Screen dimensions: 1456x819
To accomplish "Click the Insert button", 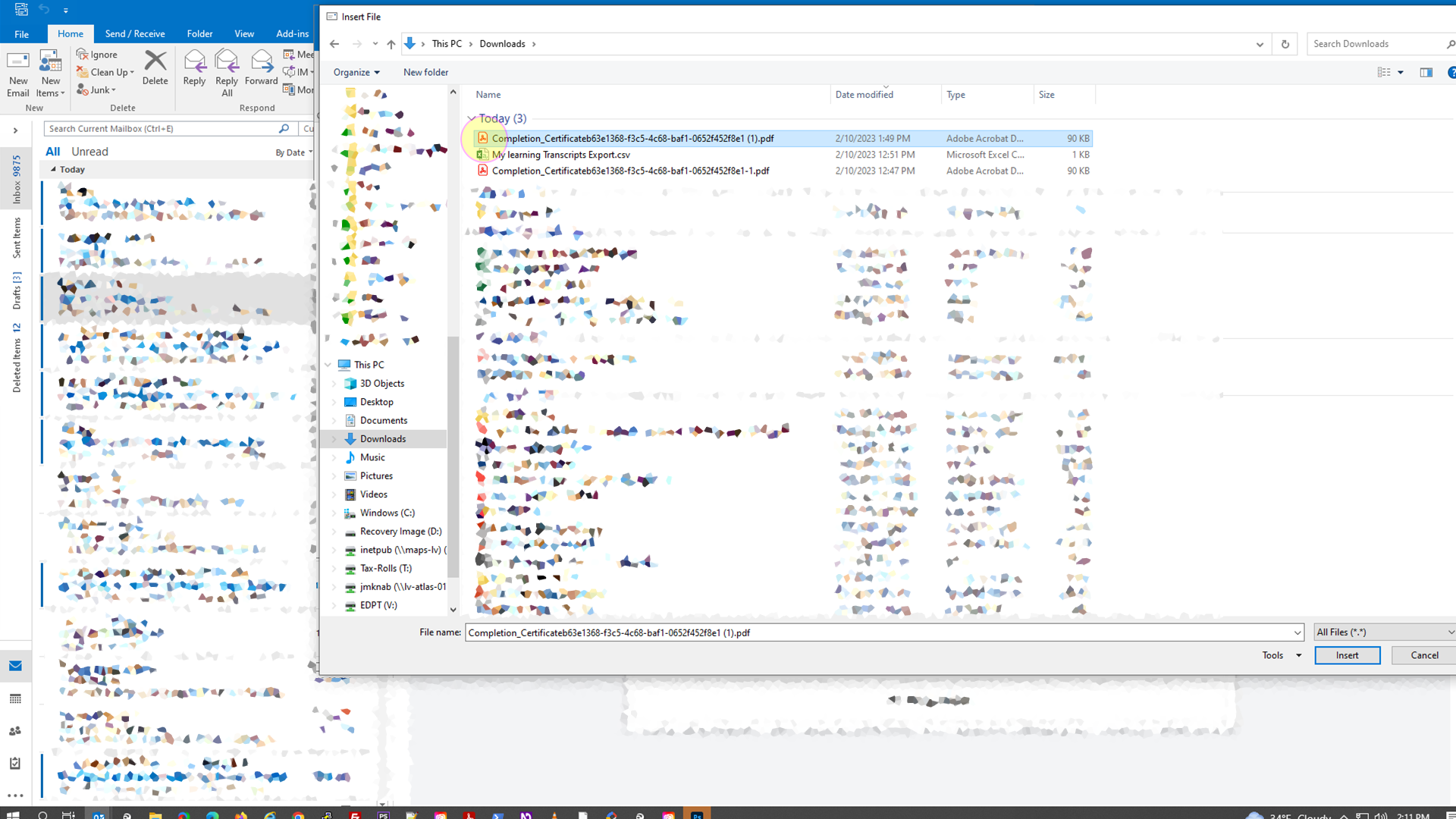I will click(1347, 655).
